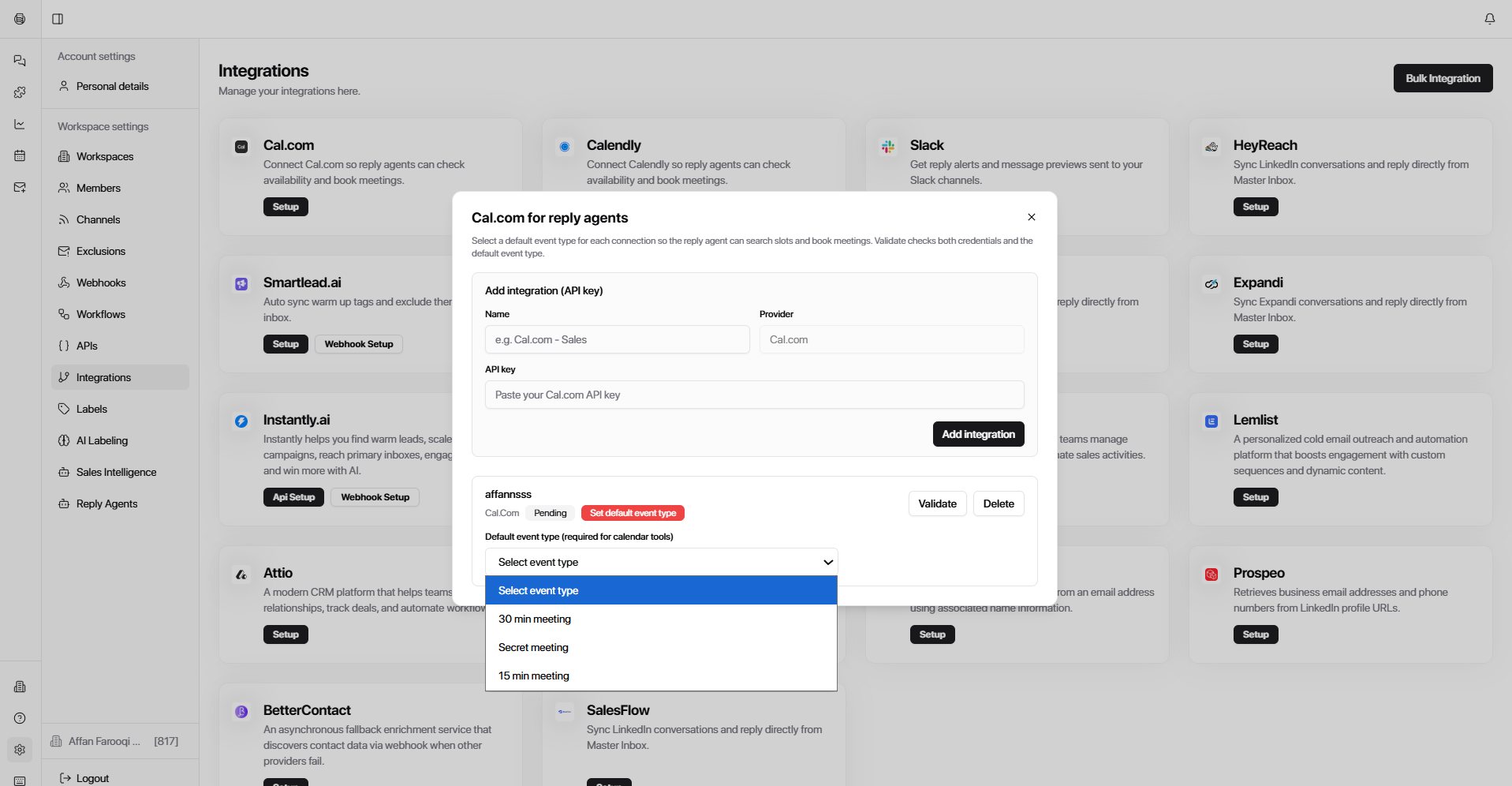The image size is (1512, 786).
Task: Click the integration Name input field
Action: [617, 339]
